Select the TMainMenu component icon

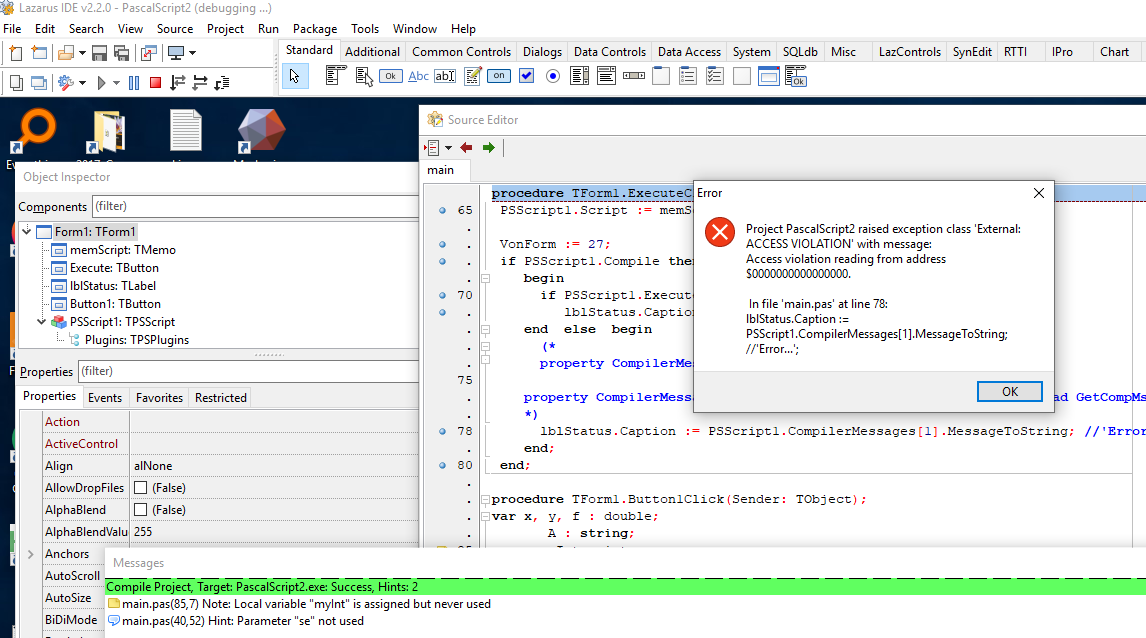pos(335,76)
